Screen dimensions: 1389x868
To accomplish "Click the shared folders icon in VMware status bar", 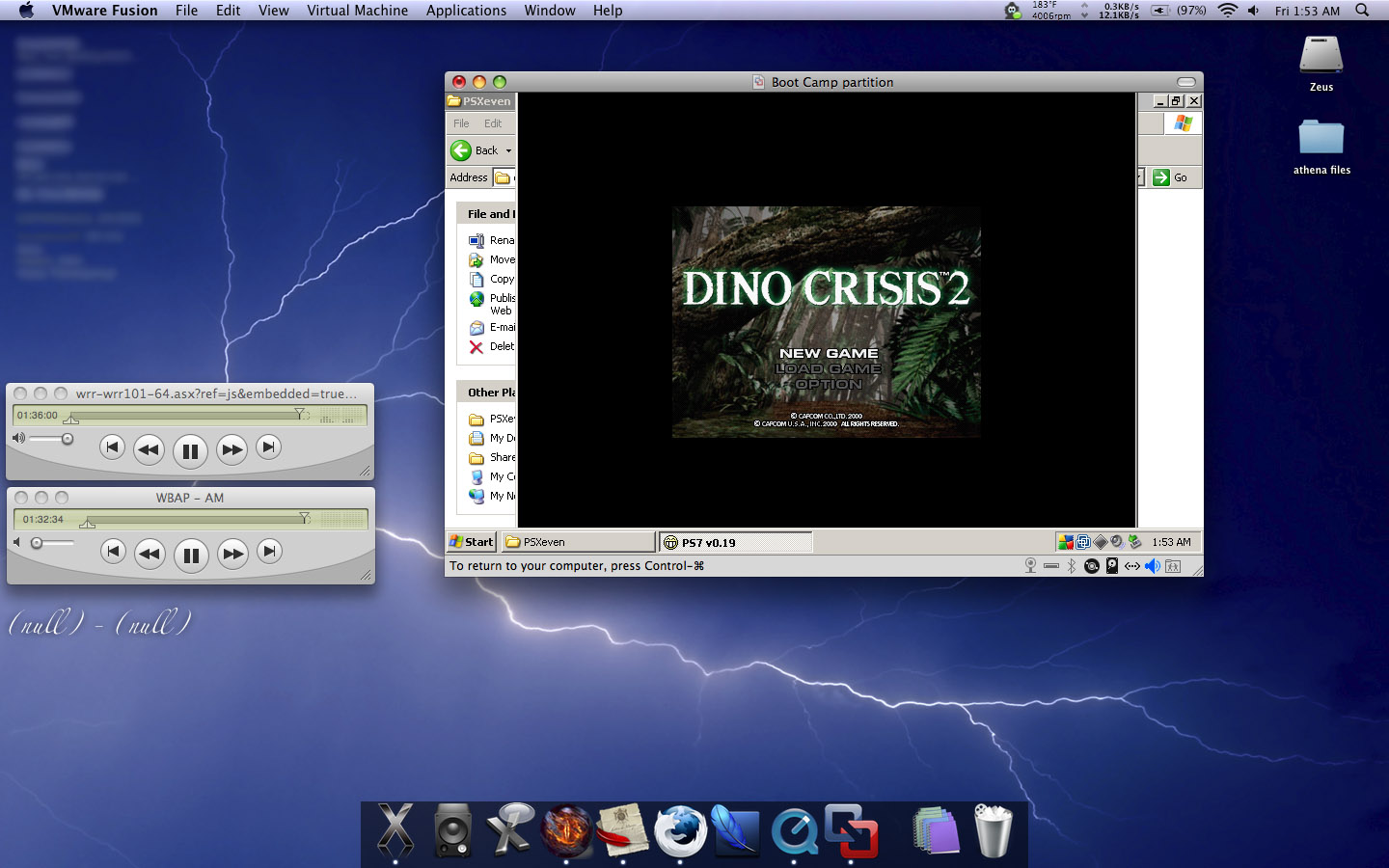I will pos(1173,566).
